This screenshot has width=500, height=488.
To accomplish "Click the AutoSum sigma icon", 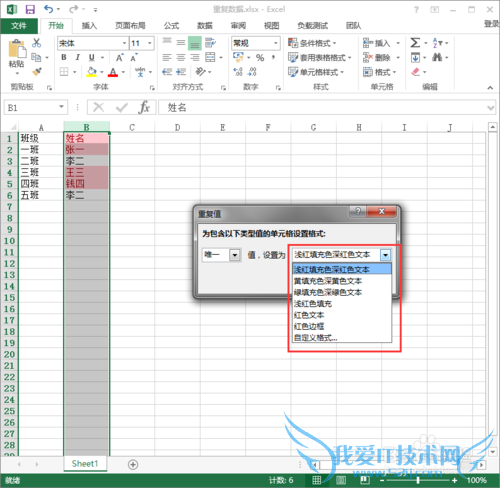I will click(x=415, y=43).
